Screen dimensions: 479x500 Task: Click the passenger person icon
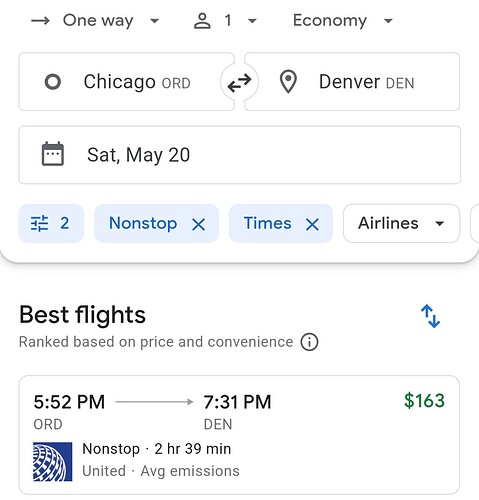pos(202,21)
